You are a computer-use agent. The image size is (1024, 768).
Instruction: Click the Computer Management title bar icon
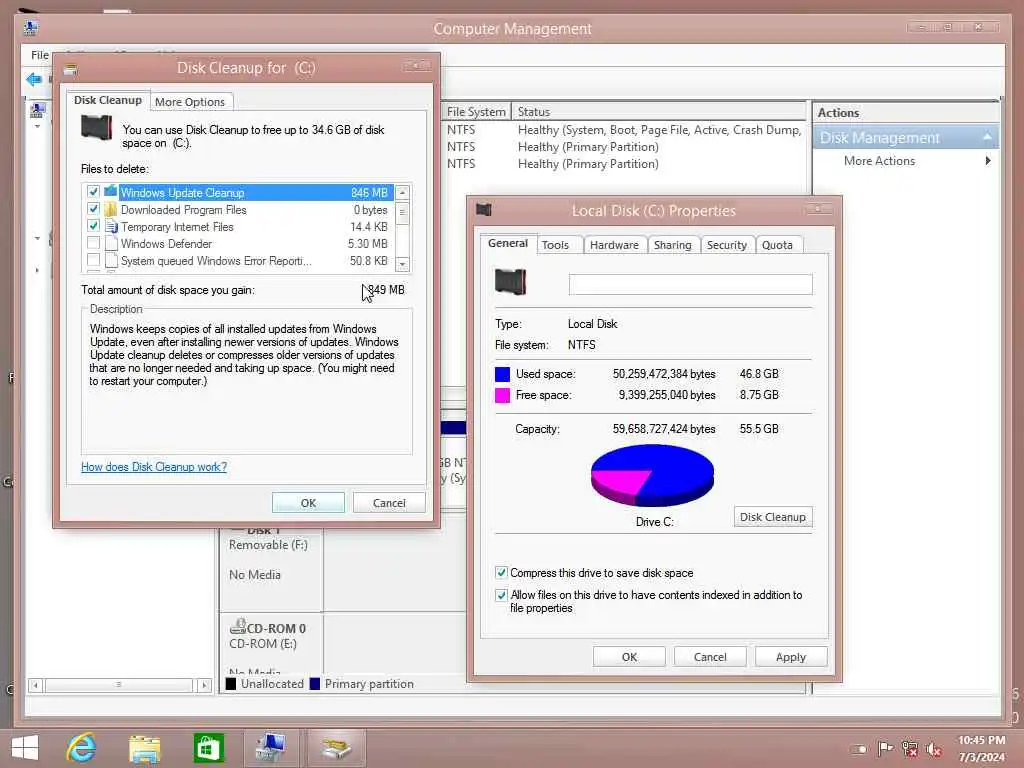click(31, 28)
